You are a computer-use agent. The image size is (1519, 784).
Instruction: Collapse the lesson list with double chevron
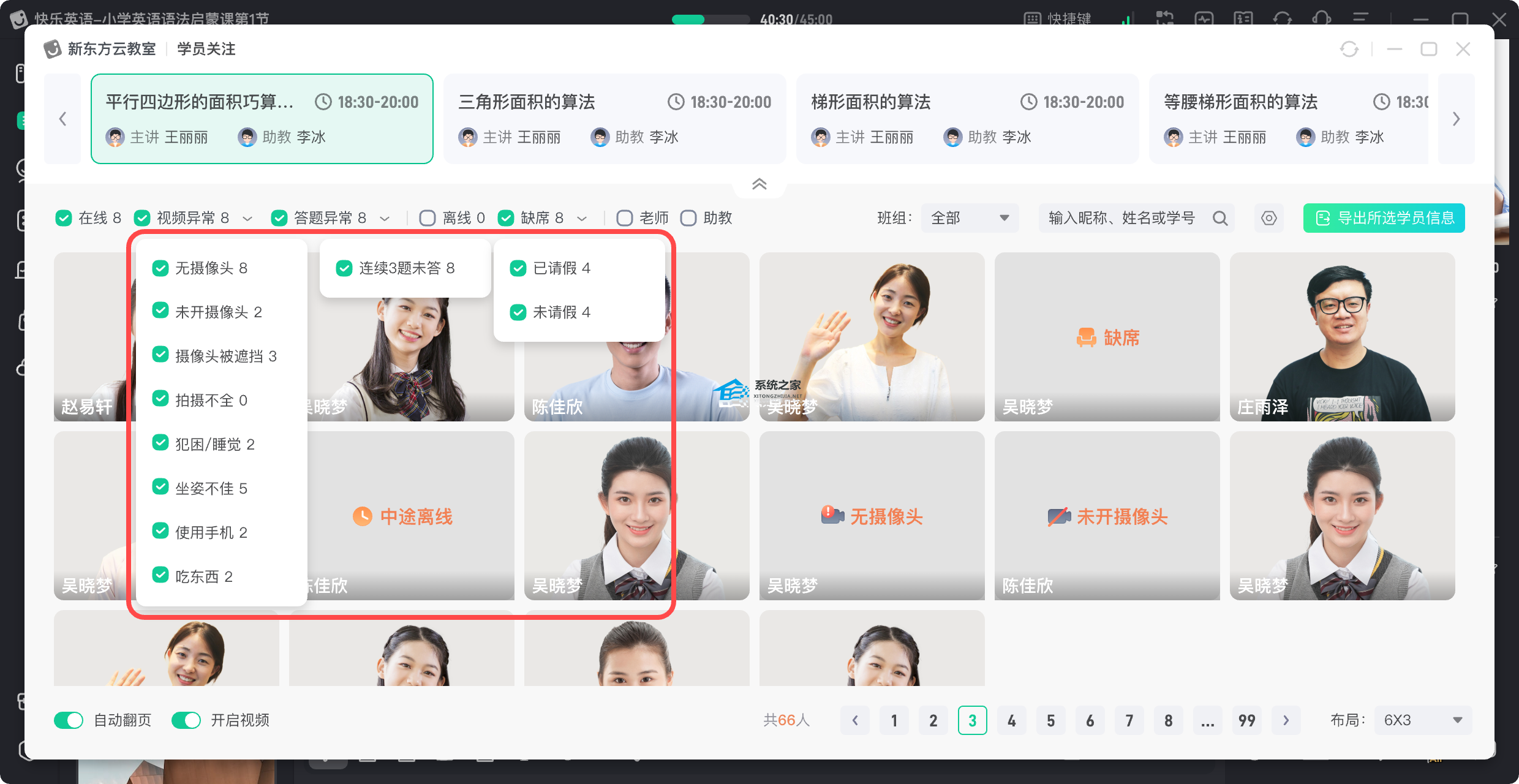(x=759, y=184)
